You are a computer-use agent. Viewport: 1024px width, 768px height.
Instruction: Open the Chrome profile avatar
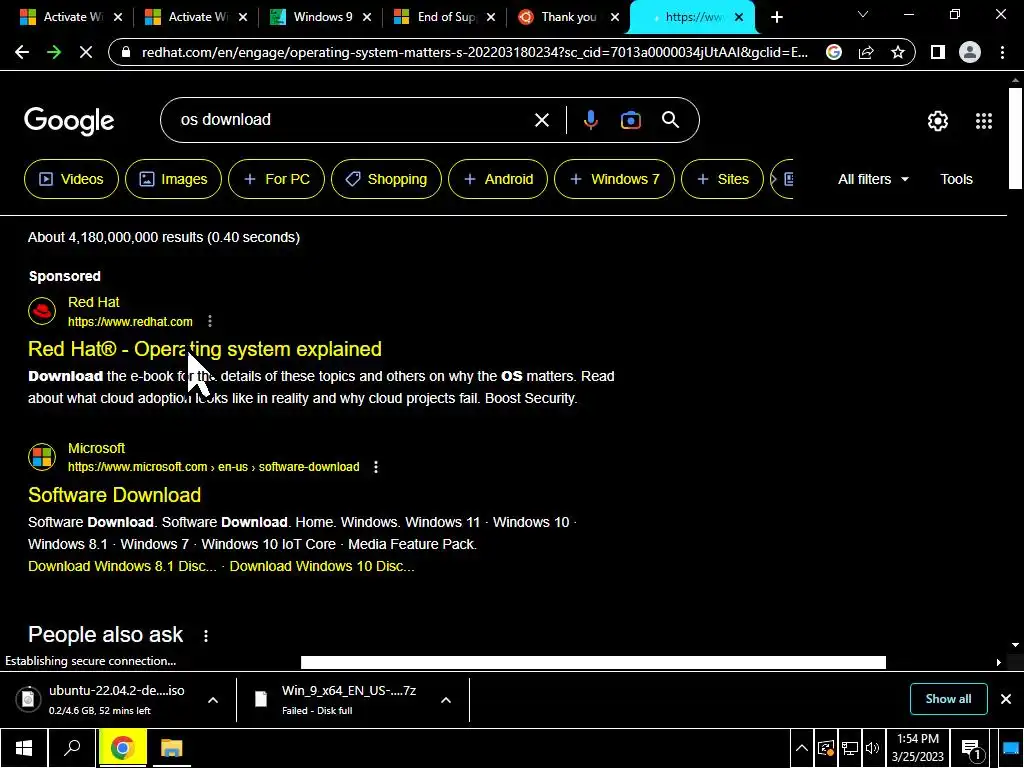coord(970,52)
